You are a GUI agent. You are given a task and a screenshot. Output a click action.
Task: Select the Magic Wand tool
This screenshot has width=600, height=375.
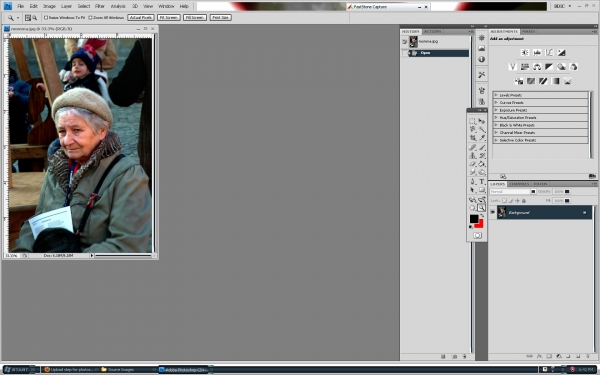pyautogui.click(x=482, y=129)
